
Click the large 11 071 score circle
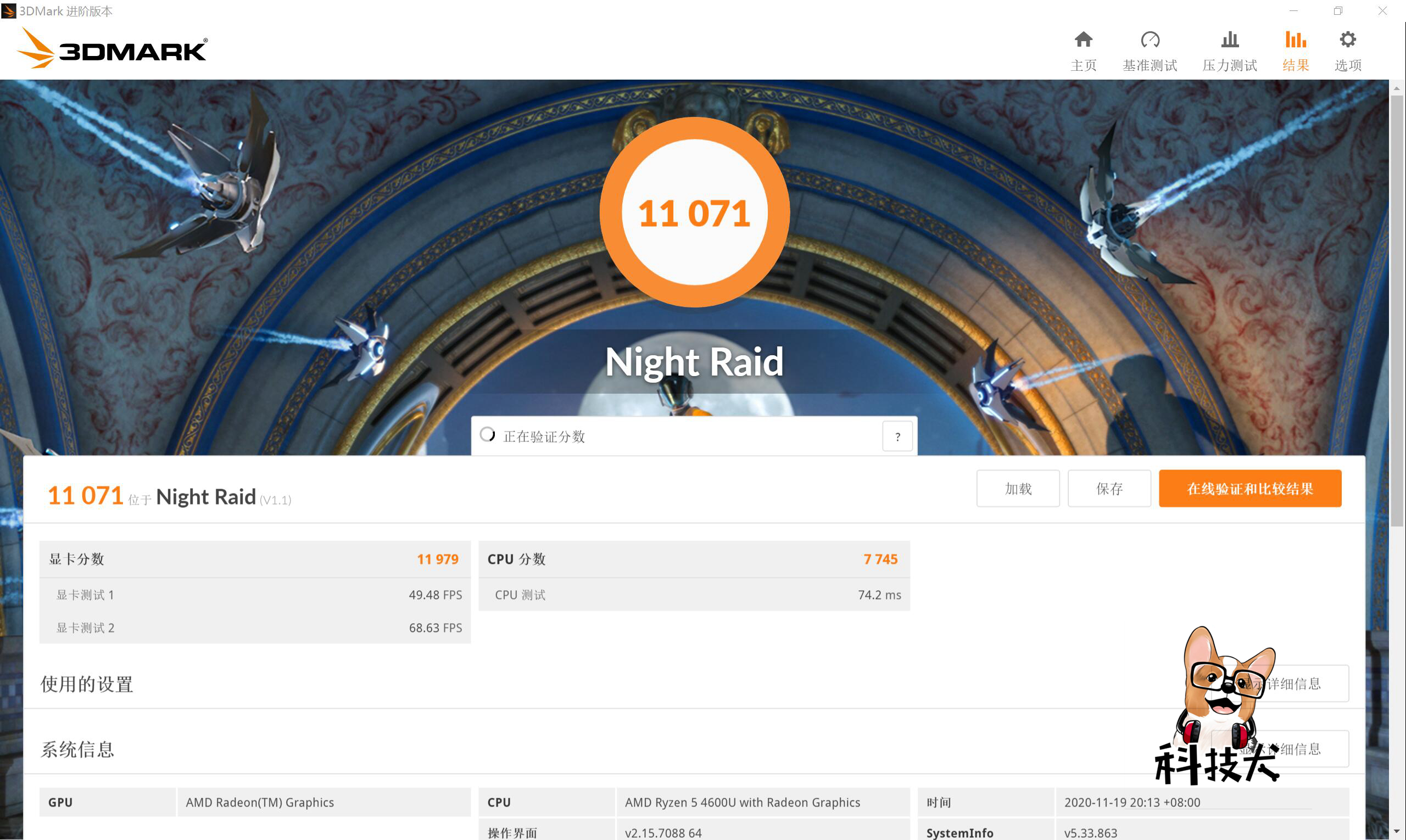pyautogui.click(x=694, y=213)
